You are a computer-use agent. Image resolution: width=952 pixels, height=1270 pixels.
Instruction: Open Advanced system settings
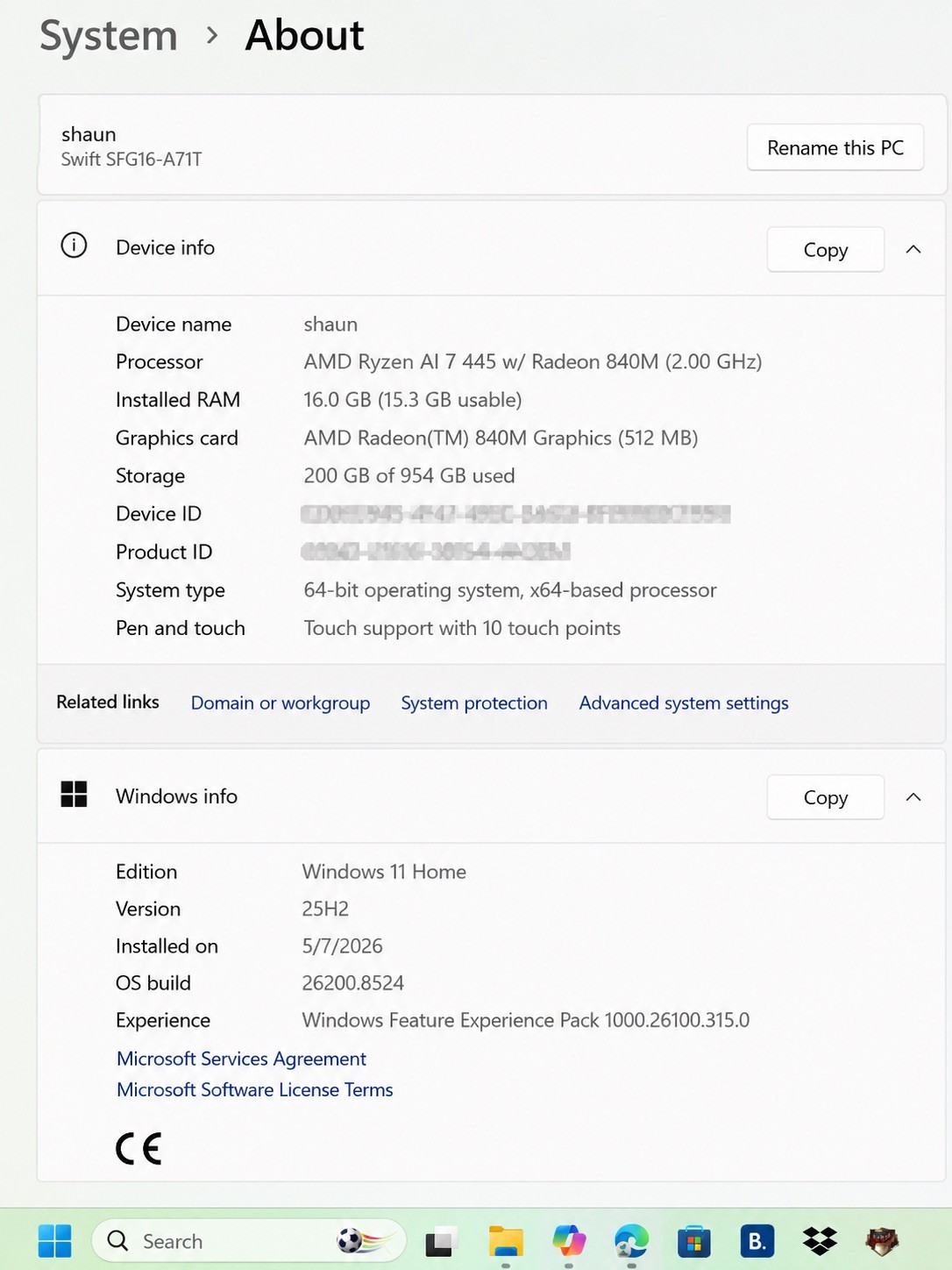[x=684, y=703]
